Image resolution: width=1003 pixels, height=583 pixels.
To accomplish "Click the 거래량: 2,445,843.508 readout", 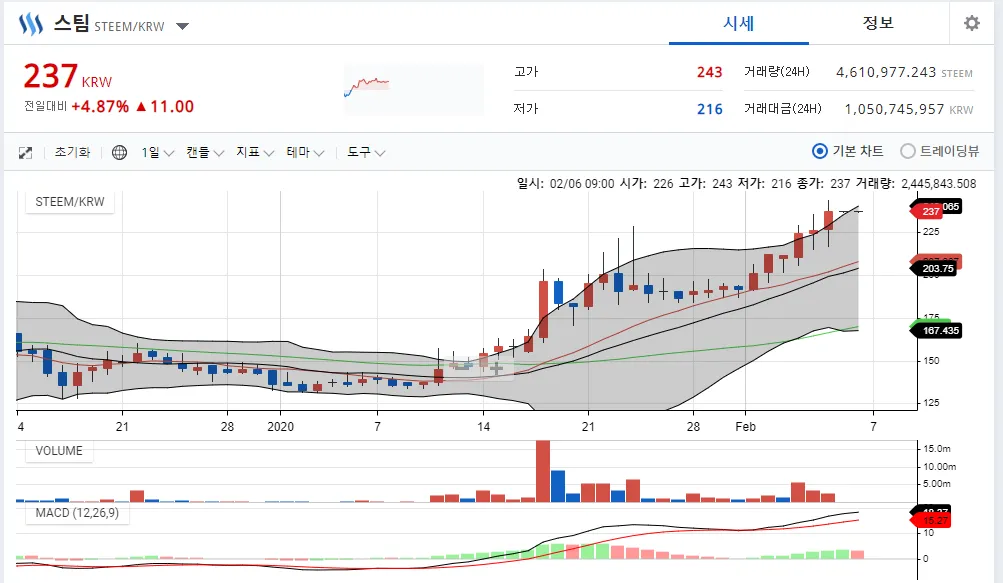I will 916,184.
